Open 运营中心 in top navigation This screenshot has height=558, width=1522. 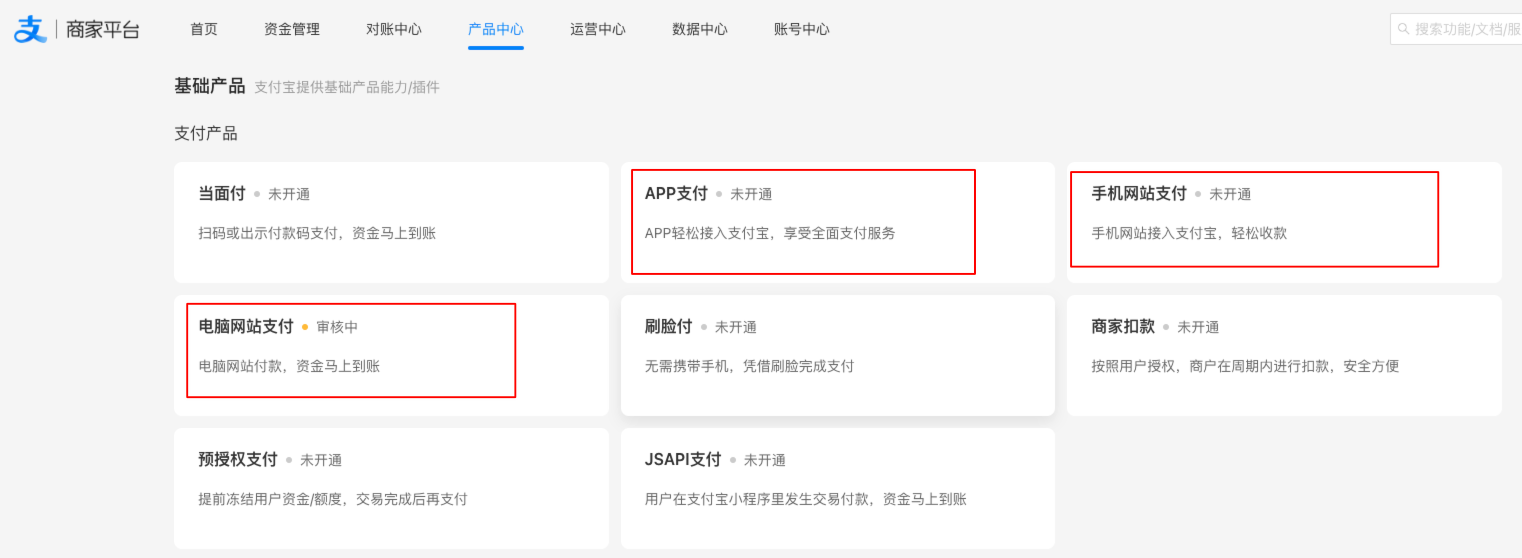pyautogui.click(x=598, y=29)
